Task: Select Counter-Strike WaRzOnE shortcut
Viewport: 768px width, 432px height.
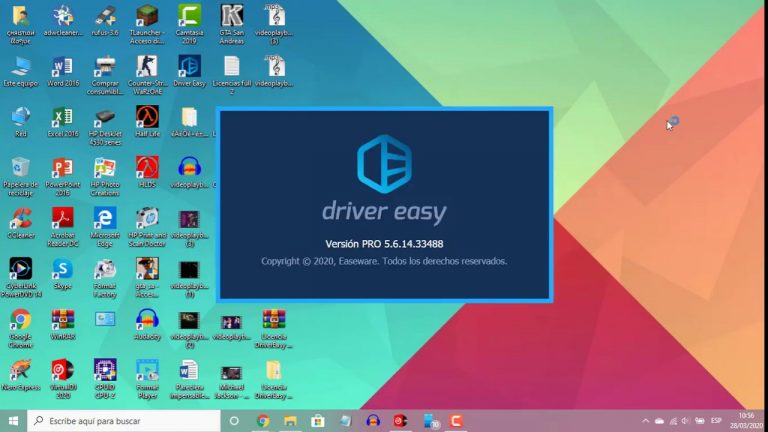Action: [147, 75]
